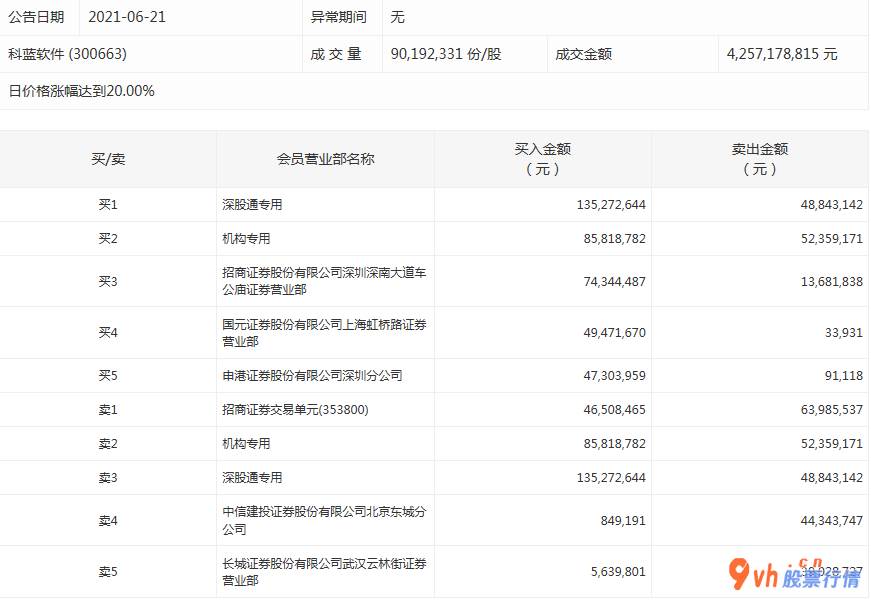
Task: Select the 买3 row label
Action: (108, 281)
